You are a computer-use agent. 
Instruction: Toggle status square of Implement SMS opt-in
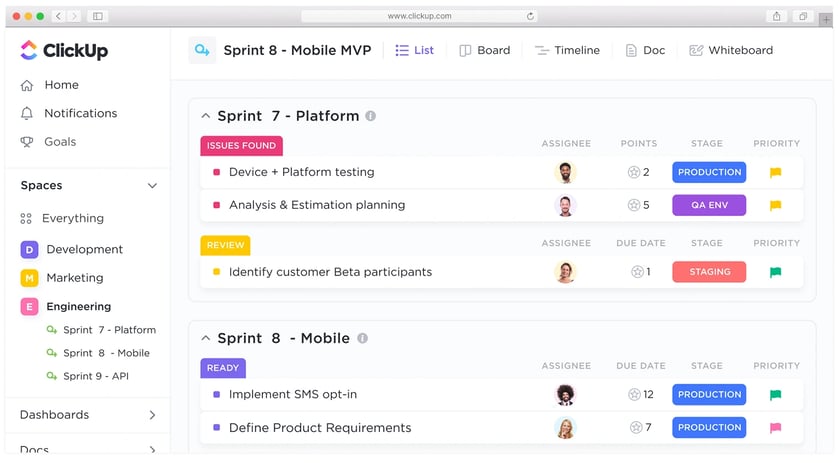tap(217, 395)
